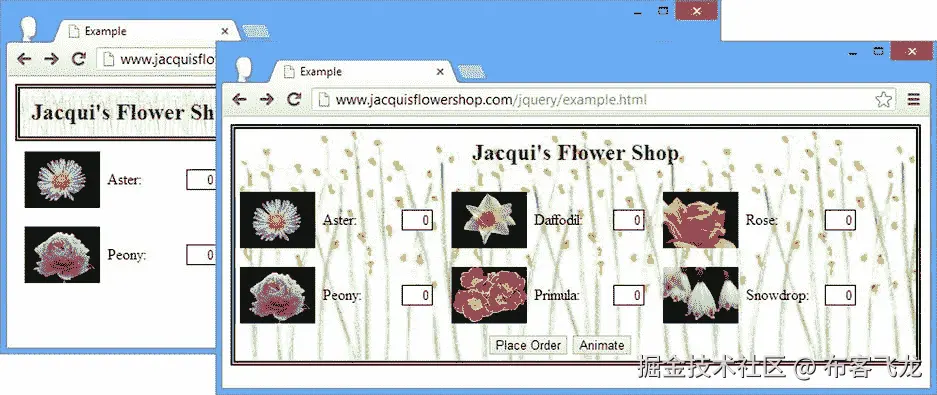
Task: Click the Peony flower image in front window
Action: pos(277,295)
